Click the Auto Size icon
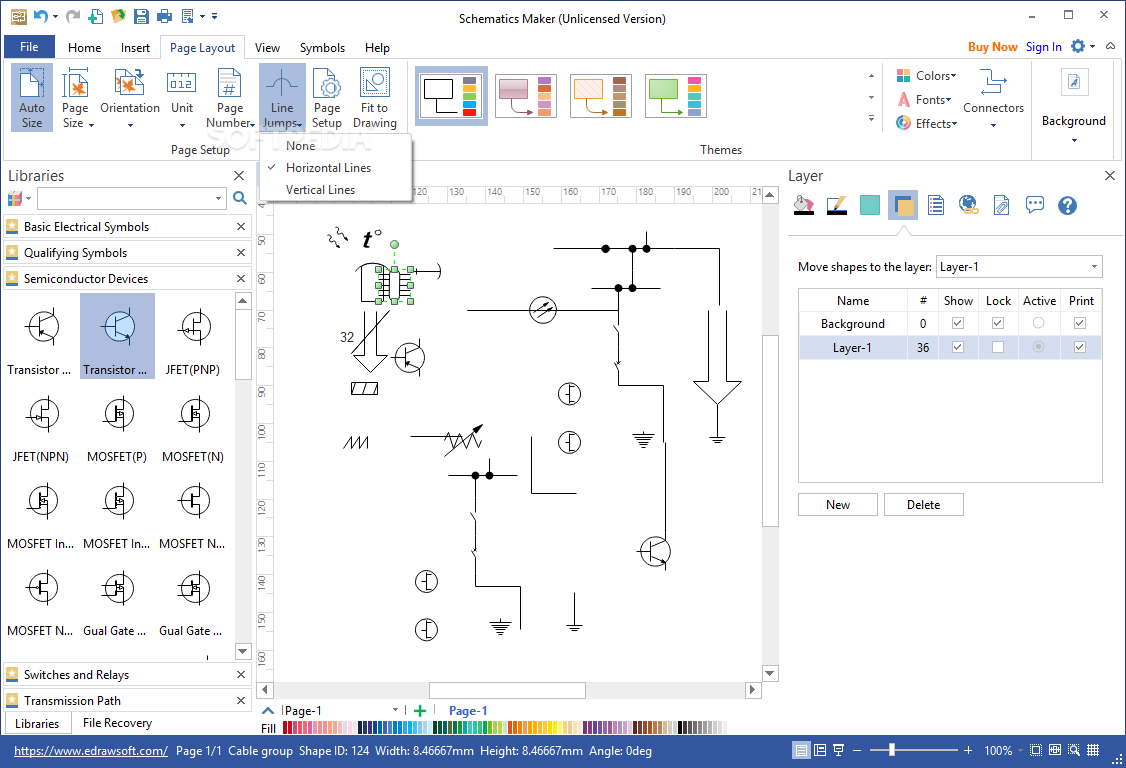 coord(32,97)
